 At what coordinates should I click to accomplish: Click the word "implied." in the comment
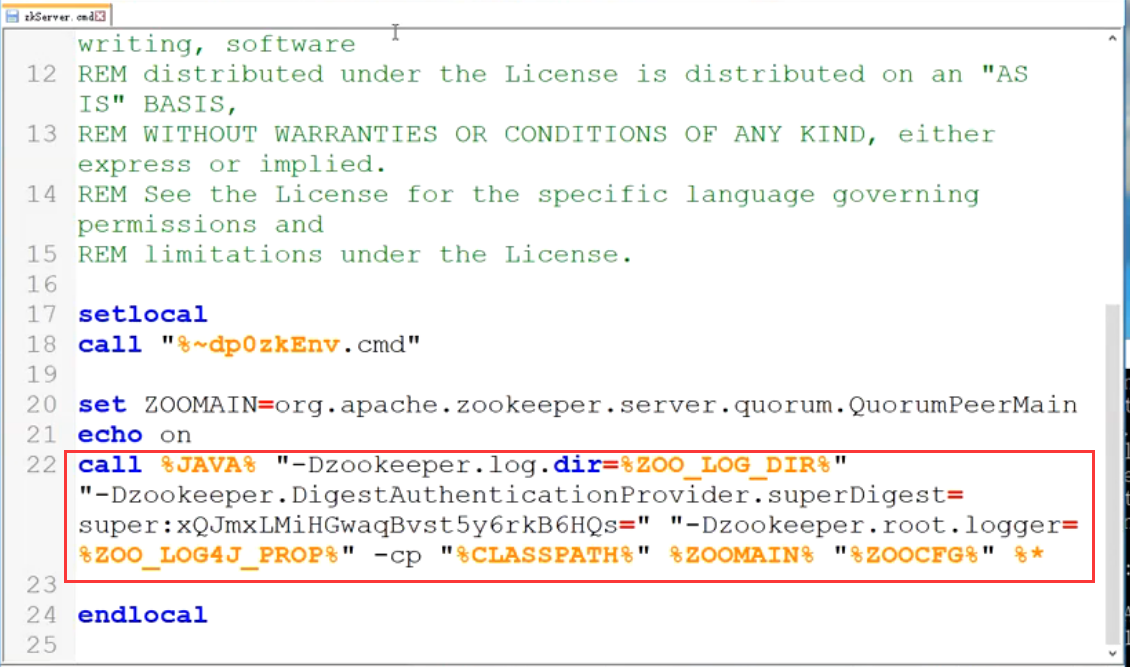click(x=322, y=165)
